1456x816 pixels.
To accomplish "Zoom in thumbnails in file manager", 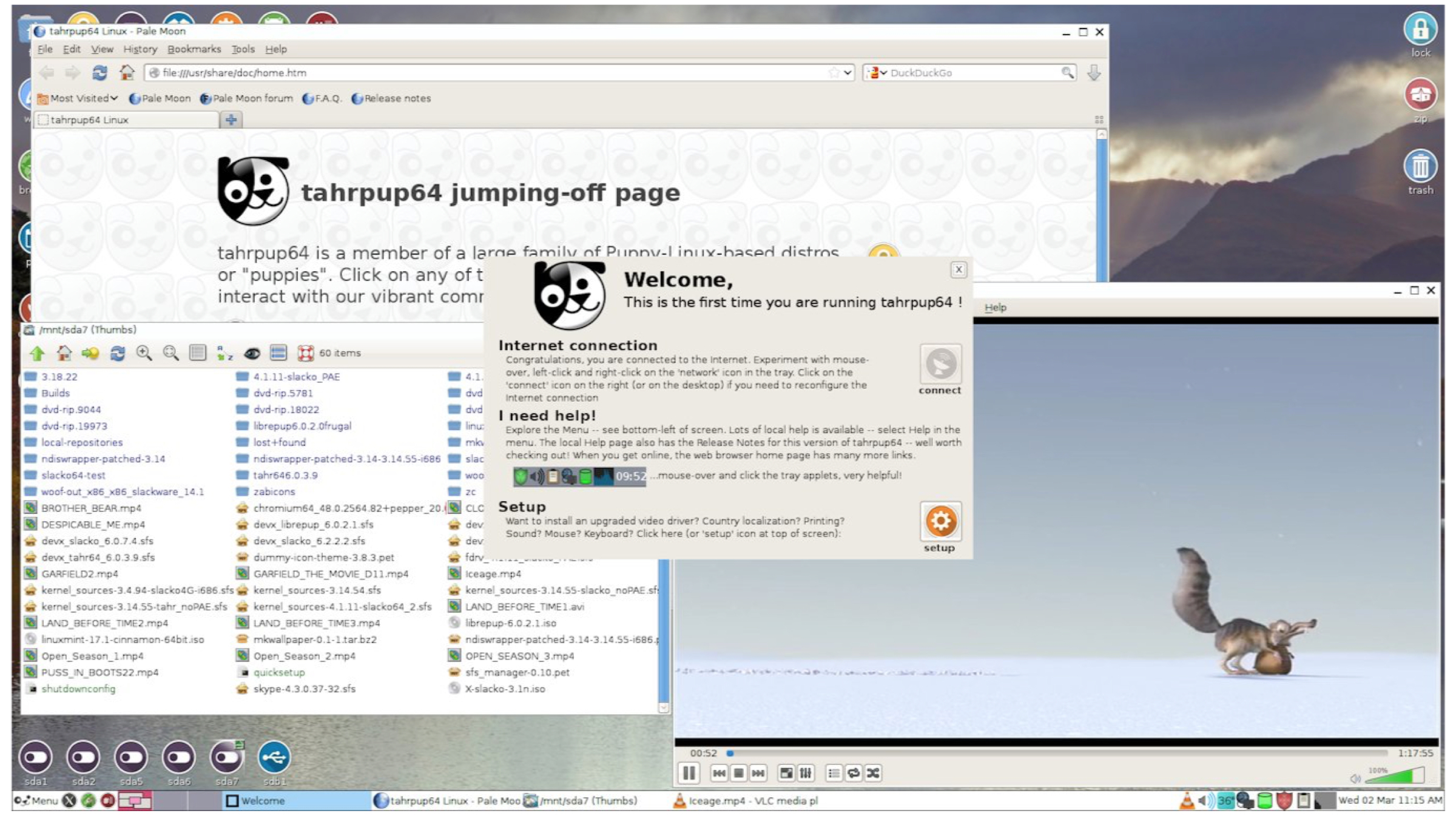I will coord(144,353).
